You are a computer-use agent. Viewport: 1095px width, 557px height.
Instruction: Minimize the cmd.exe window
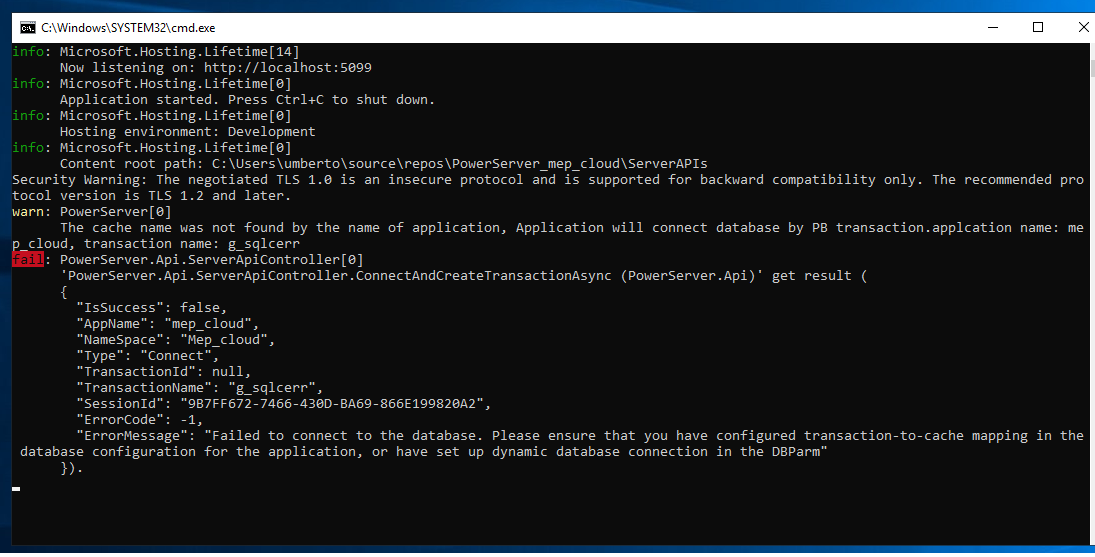click(x=993, y=28)
